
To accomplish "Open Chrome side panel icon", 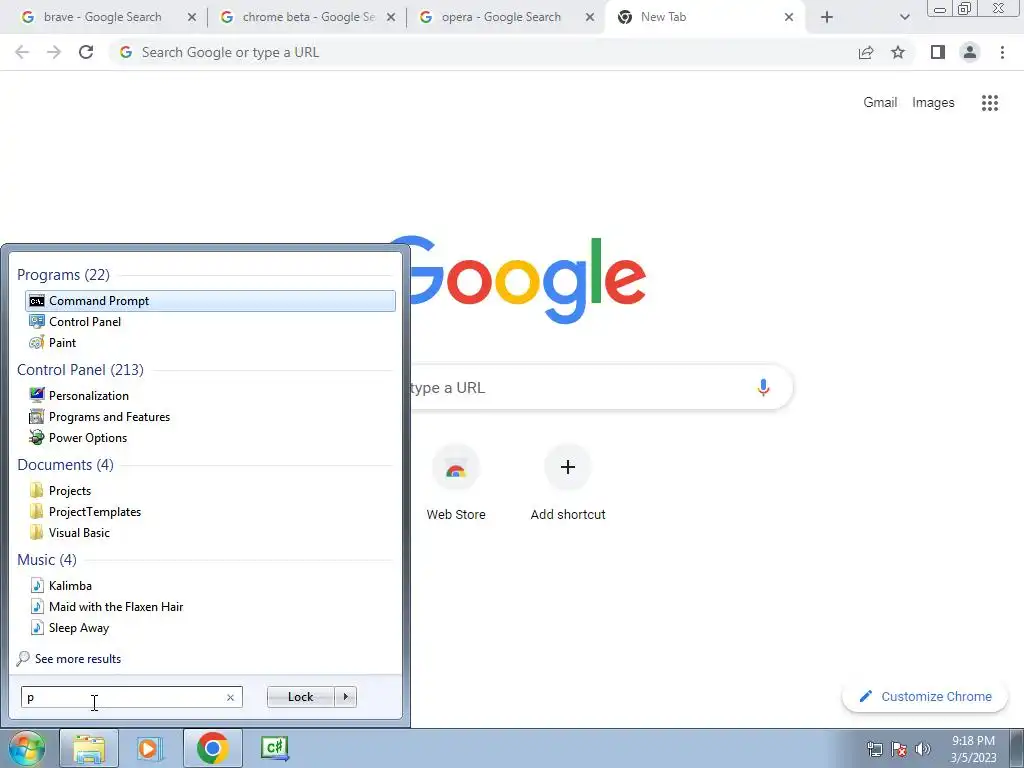I will [938, 52].
